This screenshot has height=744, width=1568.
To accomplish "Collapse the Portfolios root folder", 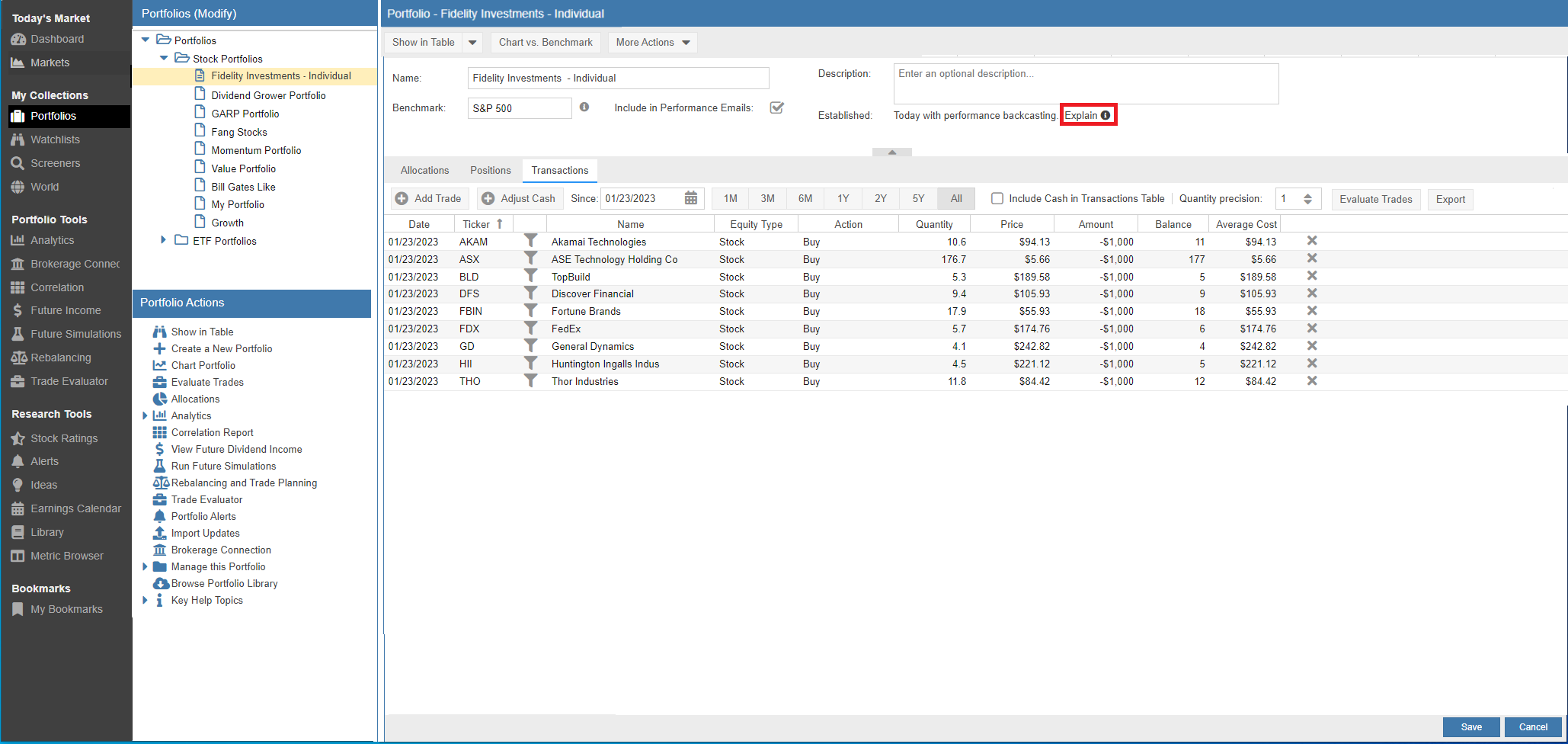I will [x=146, y=40].
